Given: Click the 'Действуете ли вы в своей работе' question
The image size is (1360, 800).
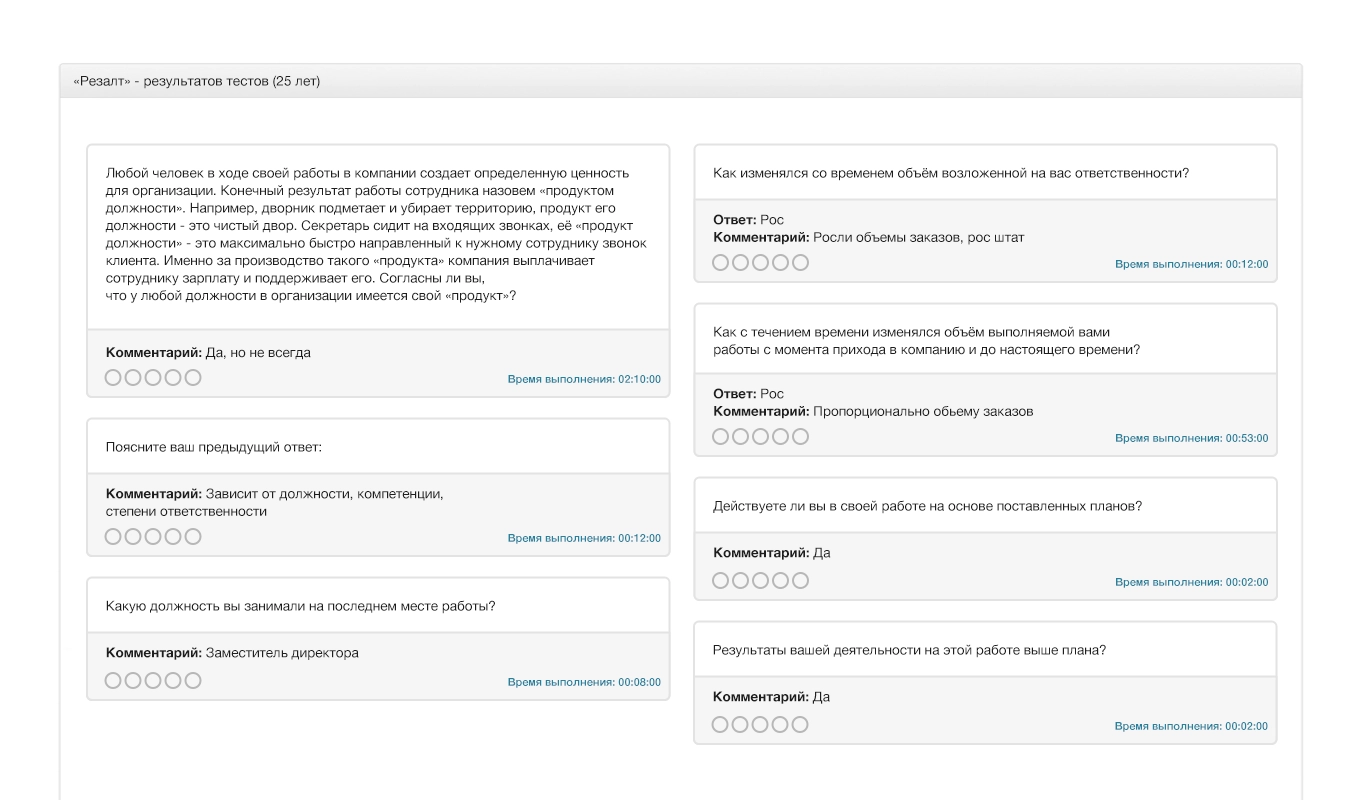Looking at the screenshot, I should (x=927, y=505).
